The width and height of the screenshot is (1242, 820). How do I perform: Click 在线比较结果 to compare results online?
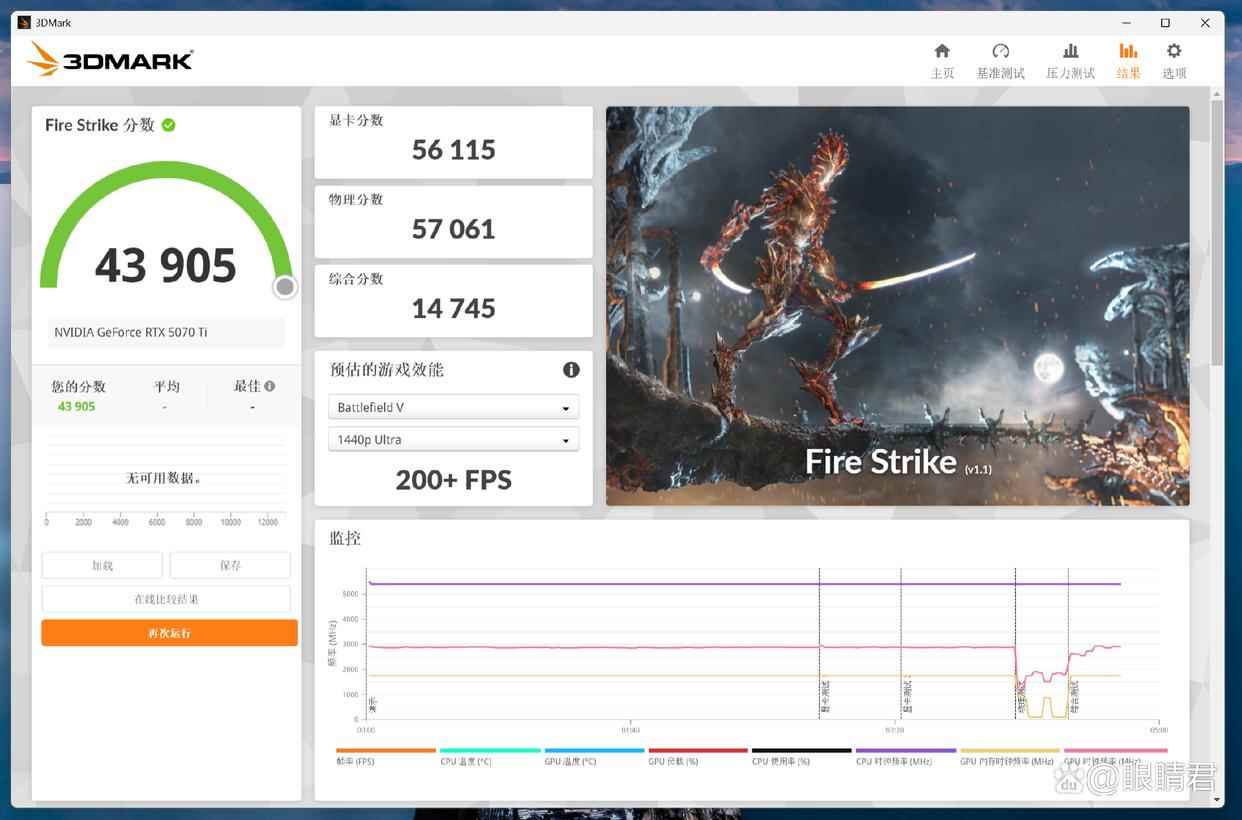166,599
